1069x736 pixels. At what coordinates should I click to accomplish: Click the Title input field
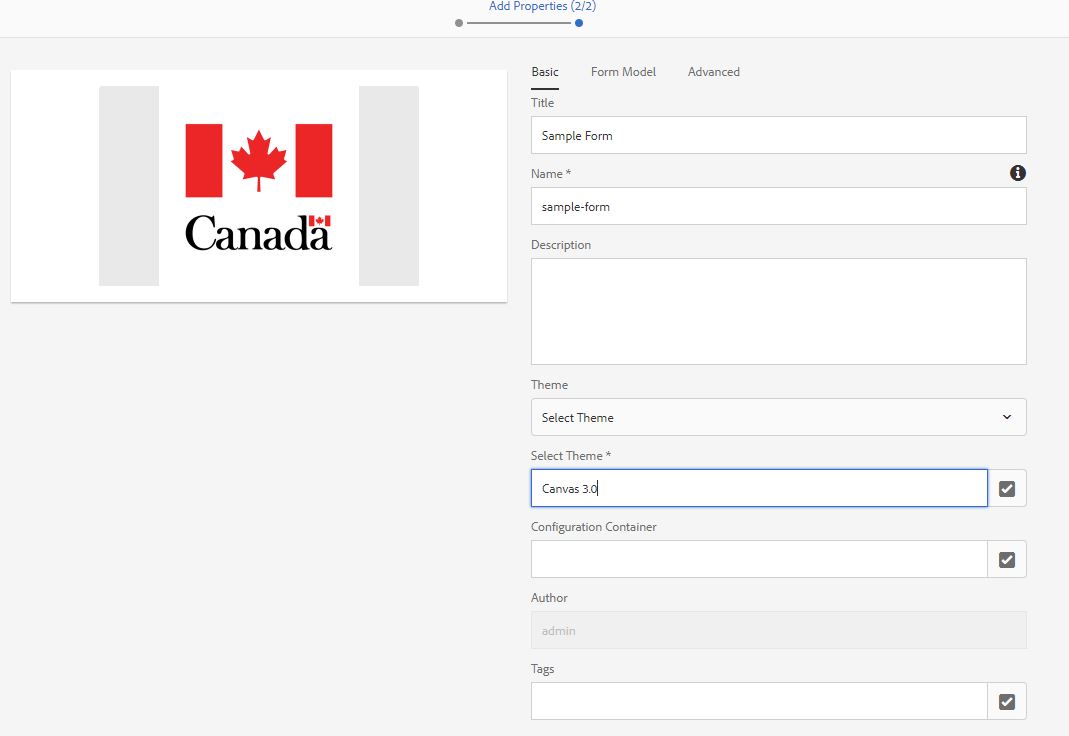[x=779, y=135]
